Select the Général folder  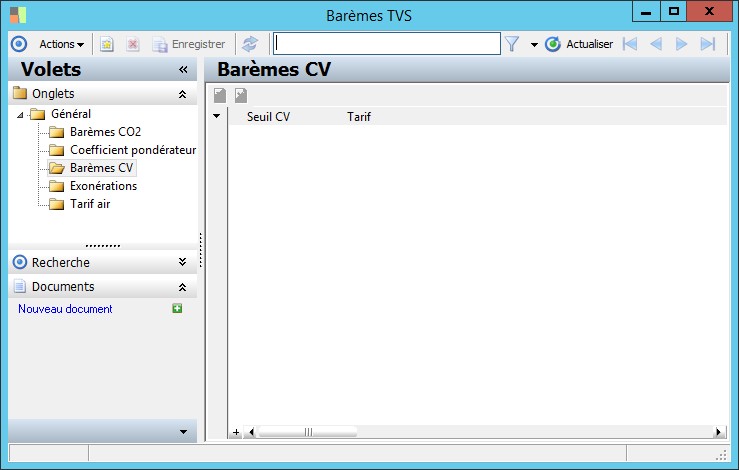pos(71,114)
